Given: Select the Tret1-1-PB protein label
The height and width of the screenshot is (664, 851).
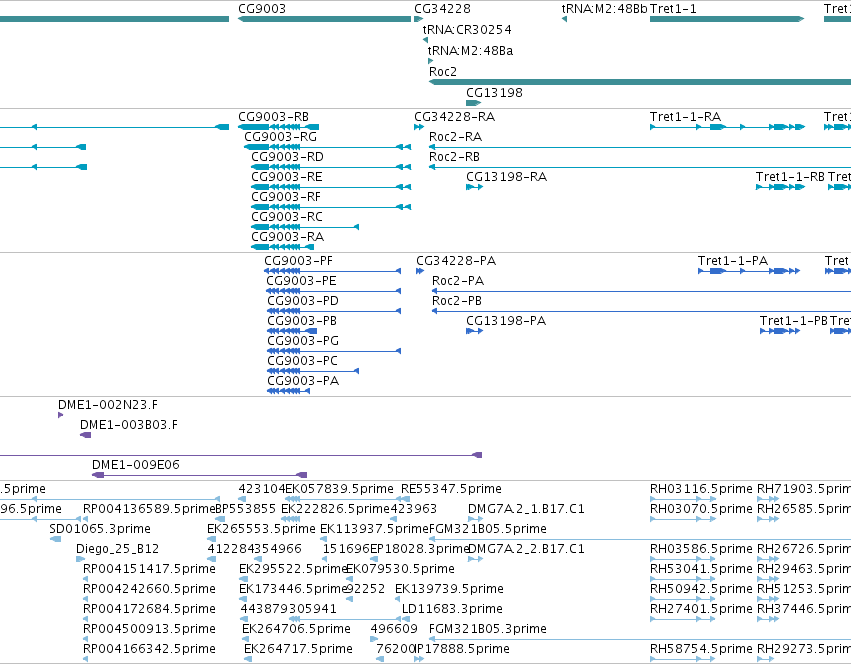Looking at the screenshot, I should [x=793, y=321].
